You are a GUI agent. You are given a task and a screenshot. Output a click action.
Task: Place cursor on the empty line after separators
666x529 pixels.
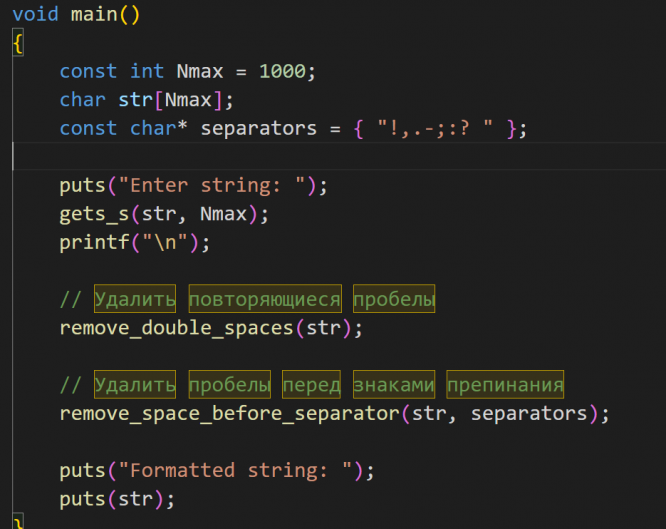click(340, 157)
